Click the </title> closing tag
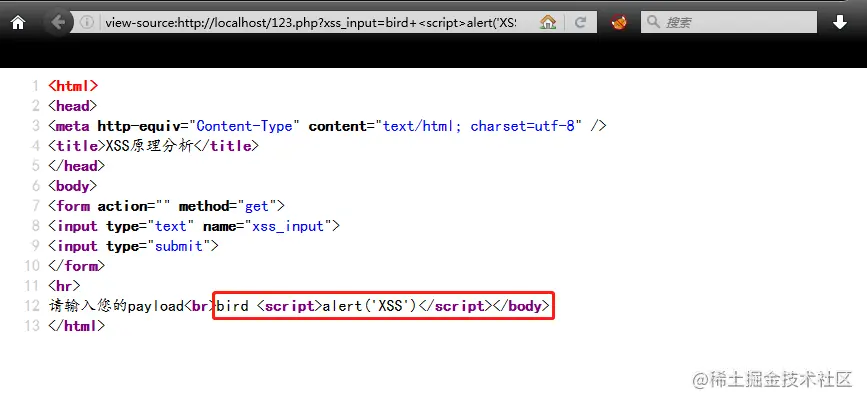Viewport: 867px width, 404px height. tap(226, 146)
